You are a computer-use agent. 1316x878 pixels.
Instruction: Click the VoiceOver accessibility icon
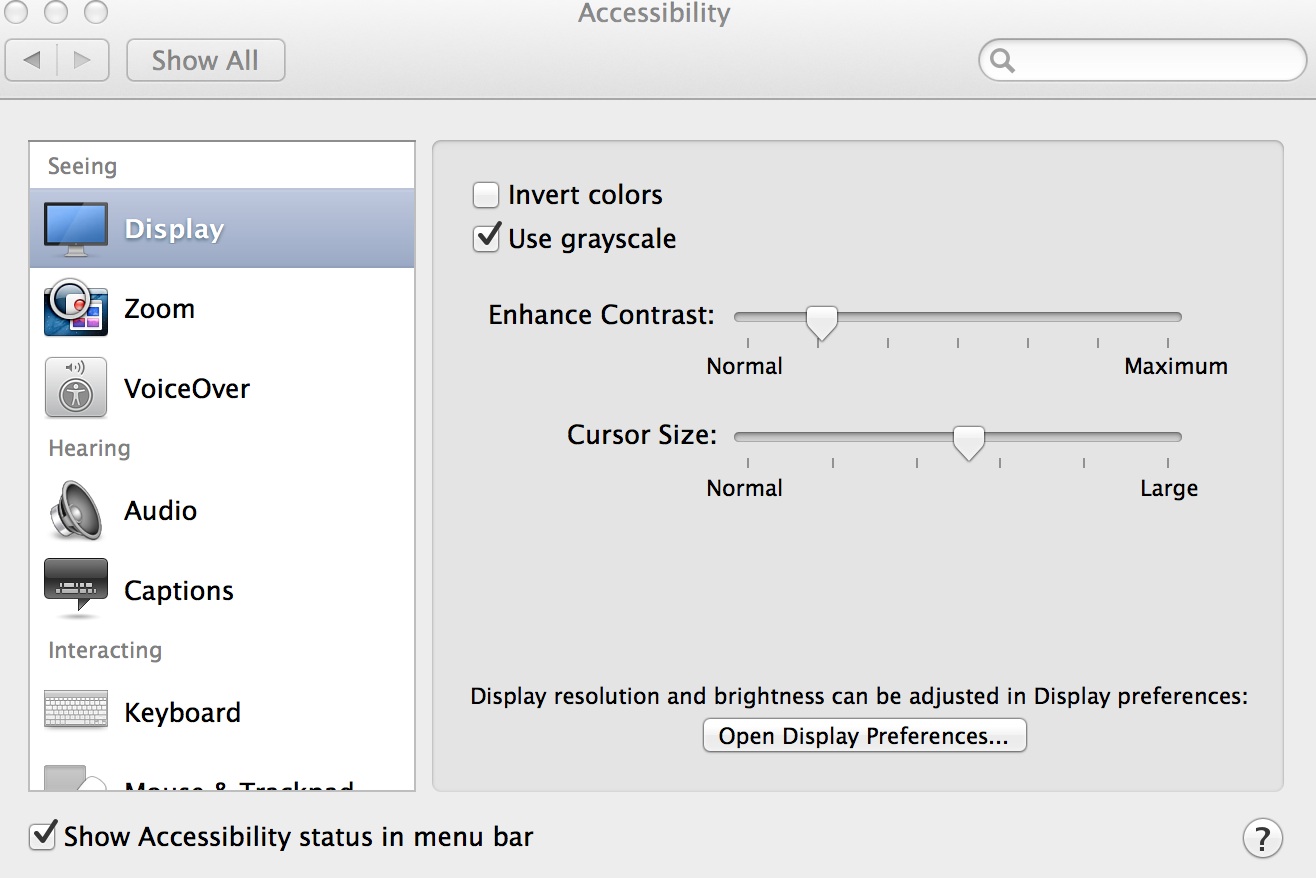(x=76, y=389)
